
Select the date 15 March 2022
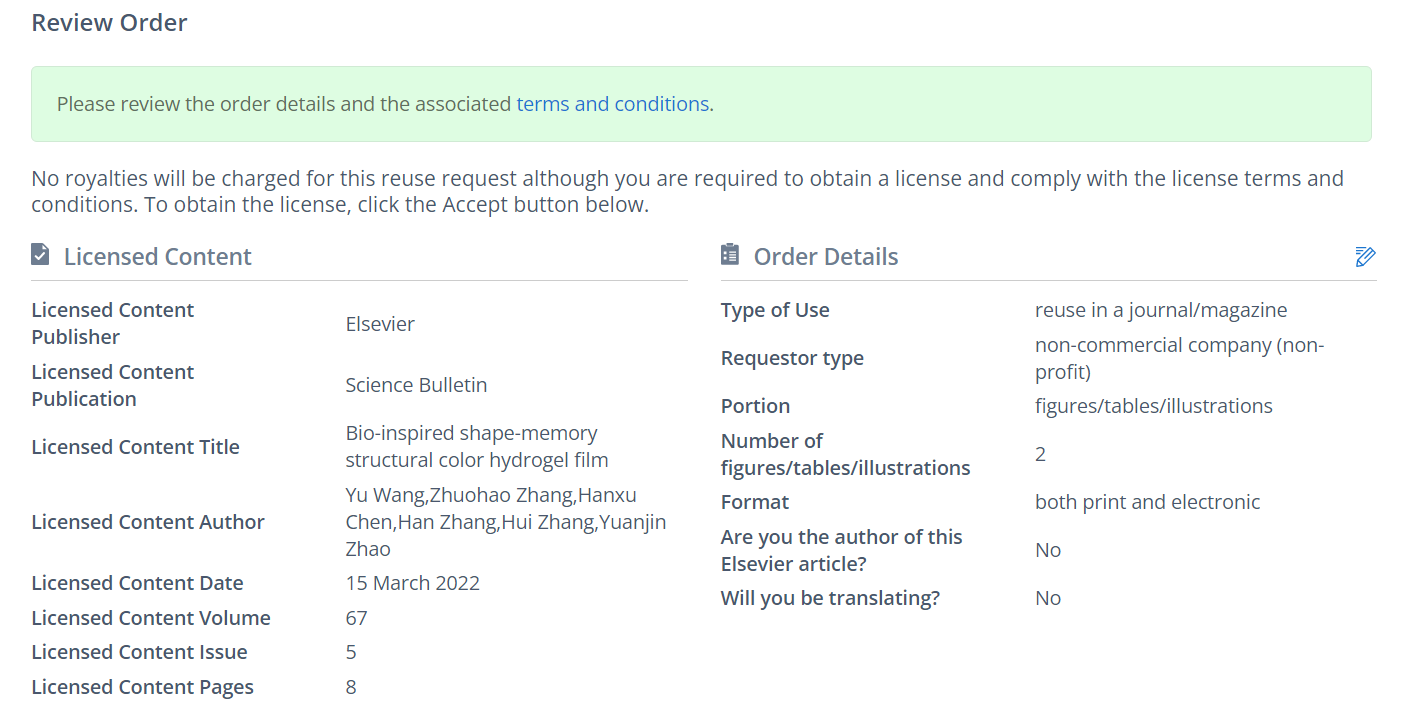point(412,583)
